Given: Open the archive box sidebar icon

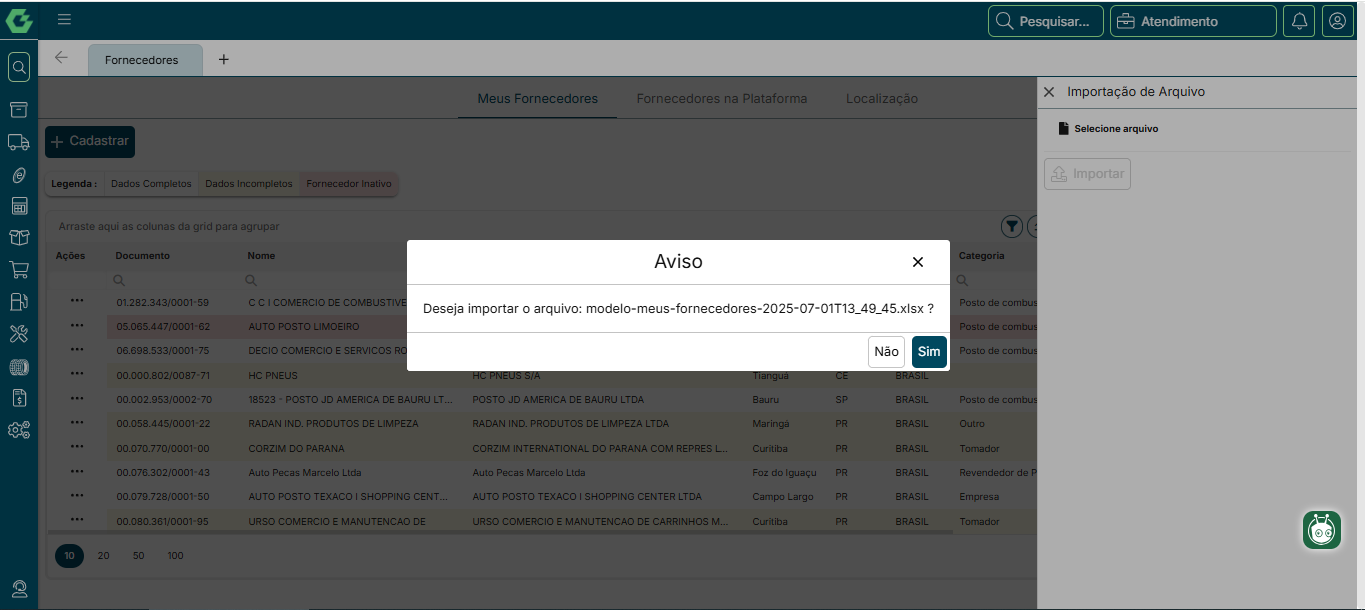Looking at the screenshot, I should [19, 109].
